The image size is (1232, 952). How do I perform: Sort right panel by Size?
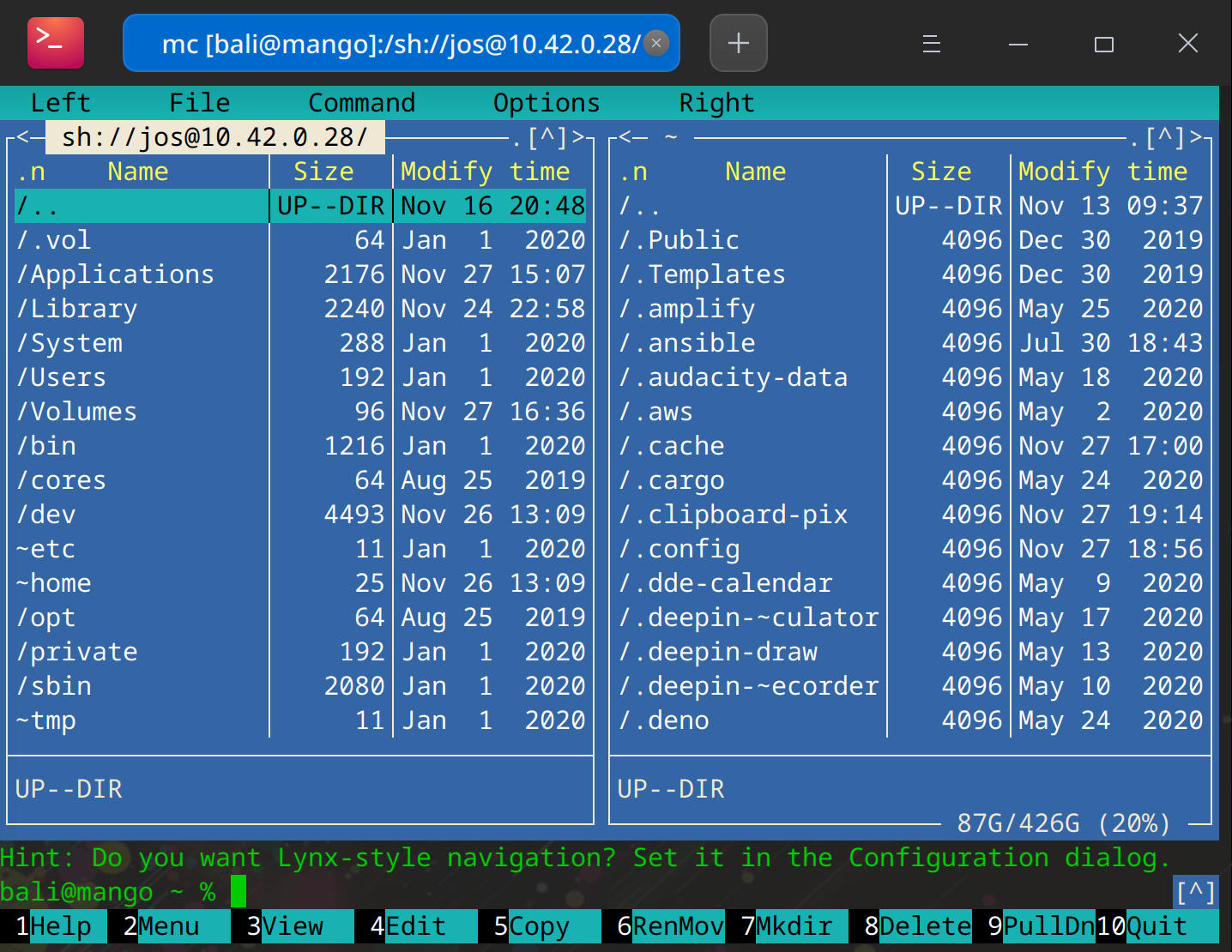click(941, 172)
